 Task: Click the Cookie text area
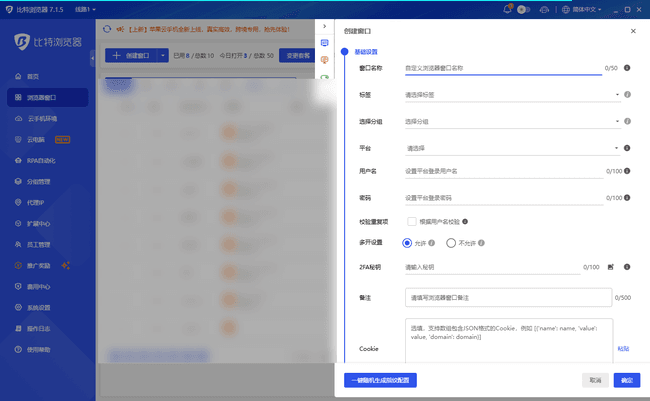point(509,341)
